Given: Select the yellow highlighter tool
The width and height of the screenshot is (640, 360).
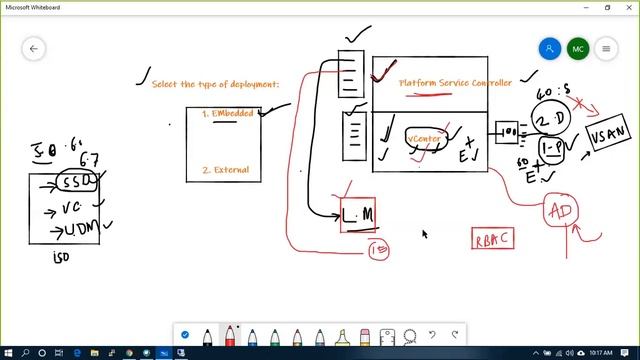Looking at the screenshot, I should pos(342,337).
